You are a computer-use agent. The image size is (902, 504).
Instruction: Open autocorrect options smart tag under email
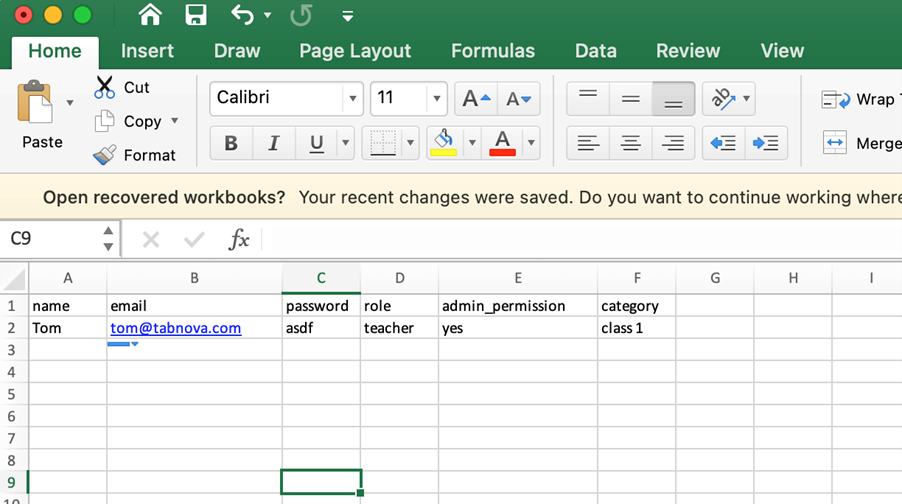(x=123, y=344)
